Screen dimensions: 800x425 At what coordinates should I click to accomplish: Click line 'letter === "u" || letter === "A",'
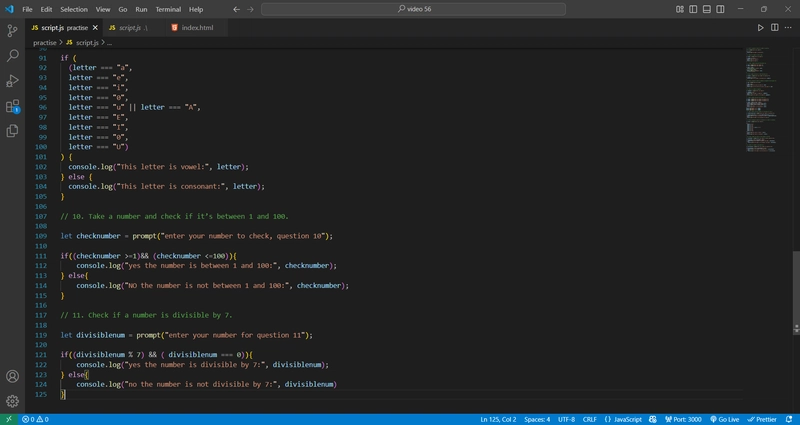click(135, 107)
